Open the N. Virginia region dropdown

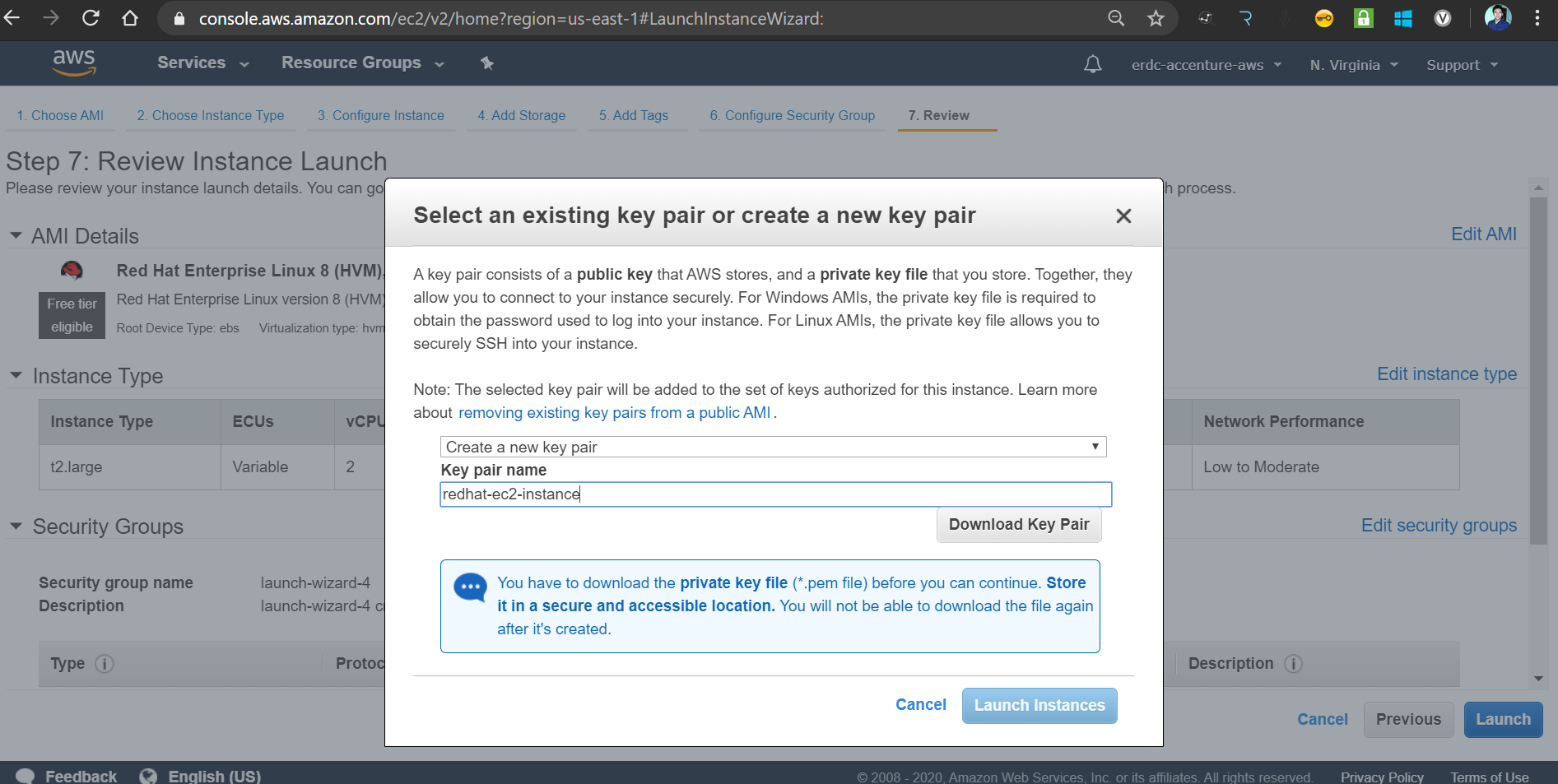pyautogui.click(x=1354, y=65)
